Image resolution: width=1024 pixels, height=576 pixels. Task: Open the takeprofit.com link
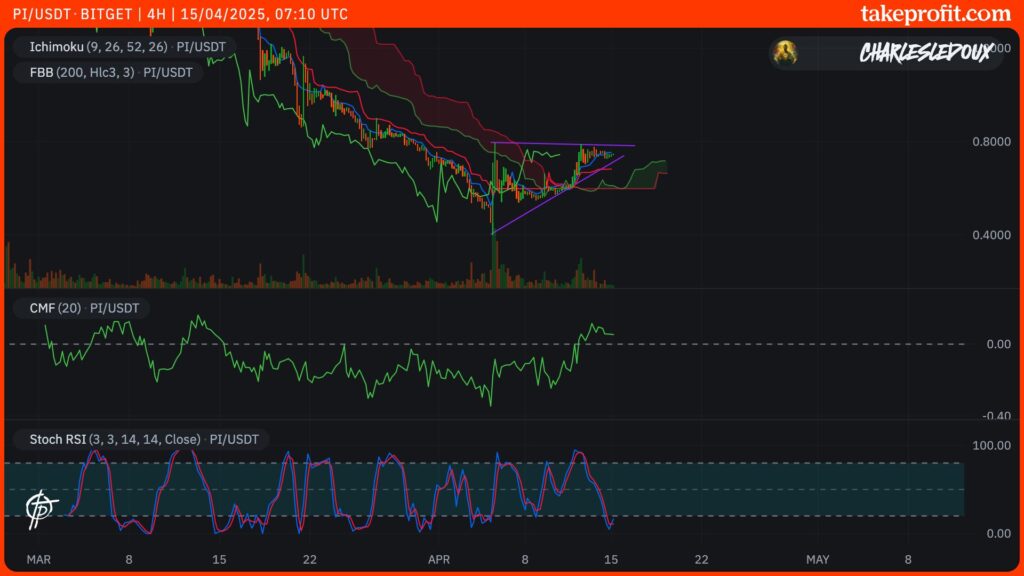point(935,14)
